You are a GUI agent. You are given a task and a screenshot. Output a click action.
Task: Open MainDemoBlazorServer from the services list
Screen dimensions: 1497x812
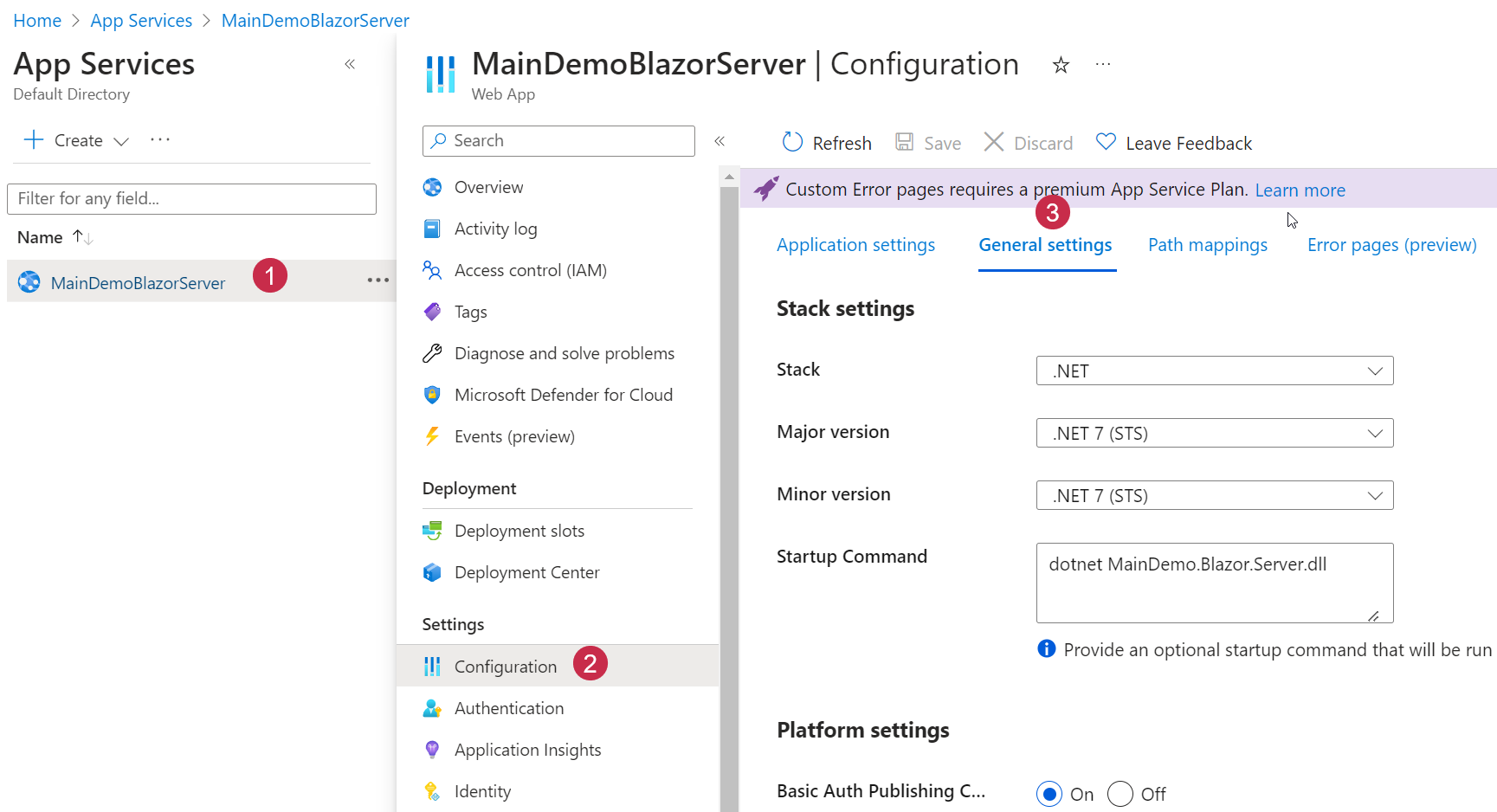(x=138, y=283)
